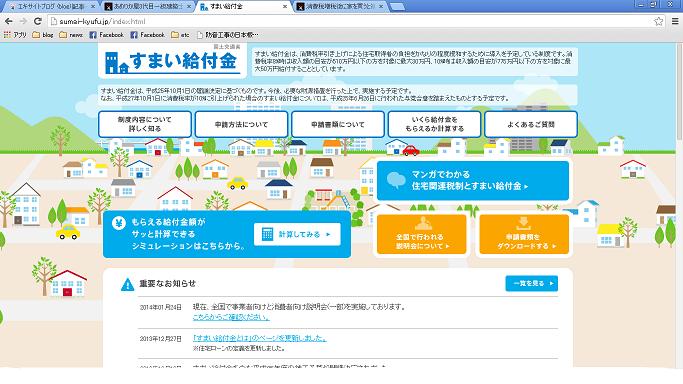Open よくあるご質問 navigation button
The image size is (683, 384).
point(531,124)
